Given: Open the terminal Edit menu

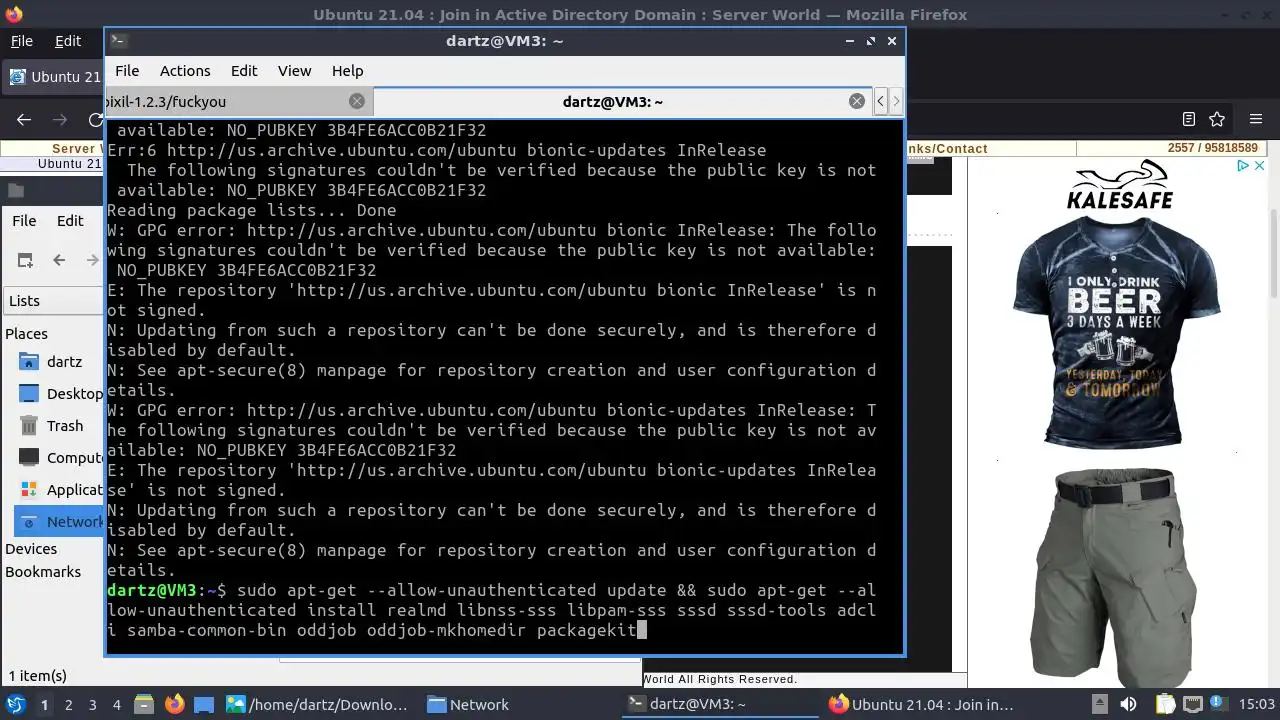Looking at the screenshot, I should tap(244, 71).
